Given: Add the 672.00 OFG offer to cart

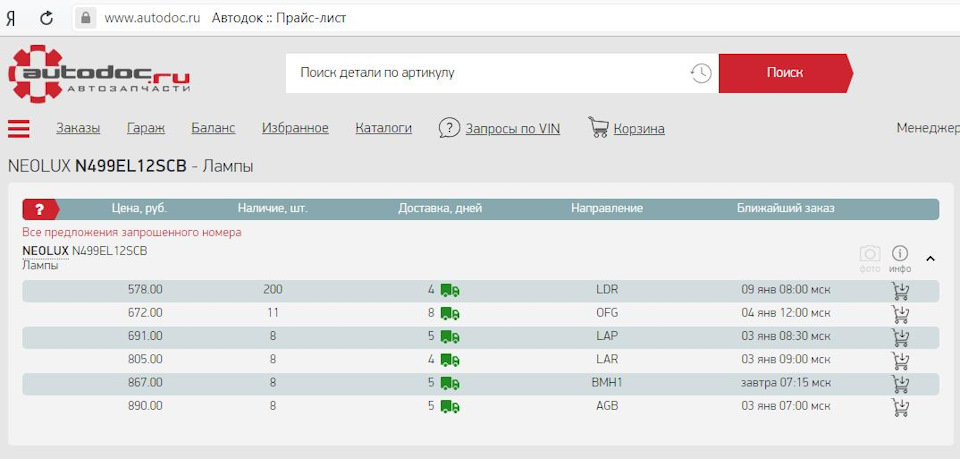Looking at the screenshot, I should coord(900,314).
